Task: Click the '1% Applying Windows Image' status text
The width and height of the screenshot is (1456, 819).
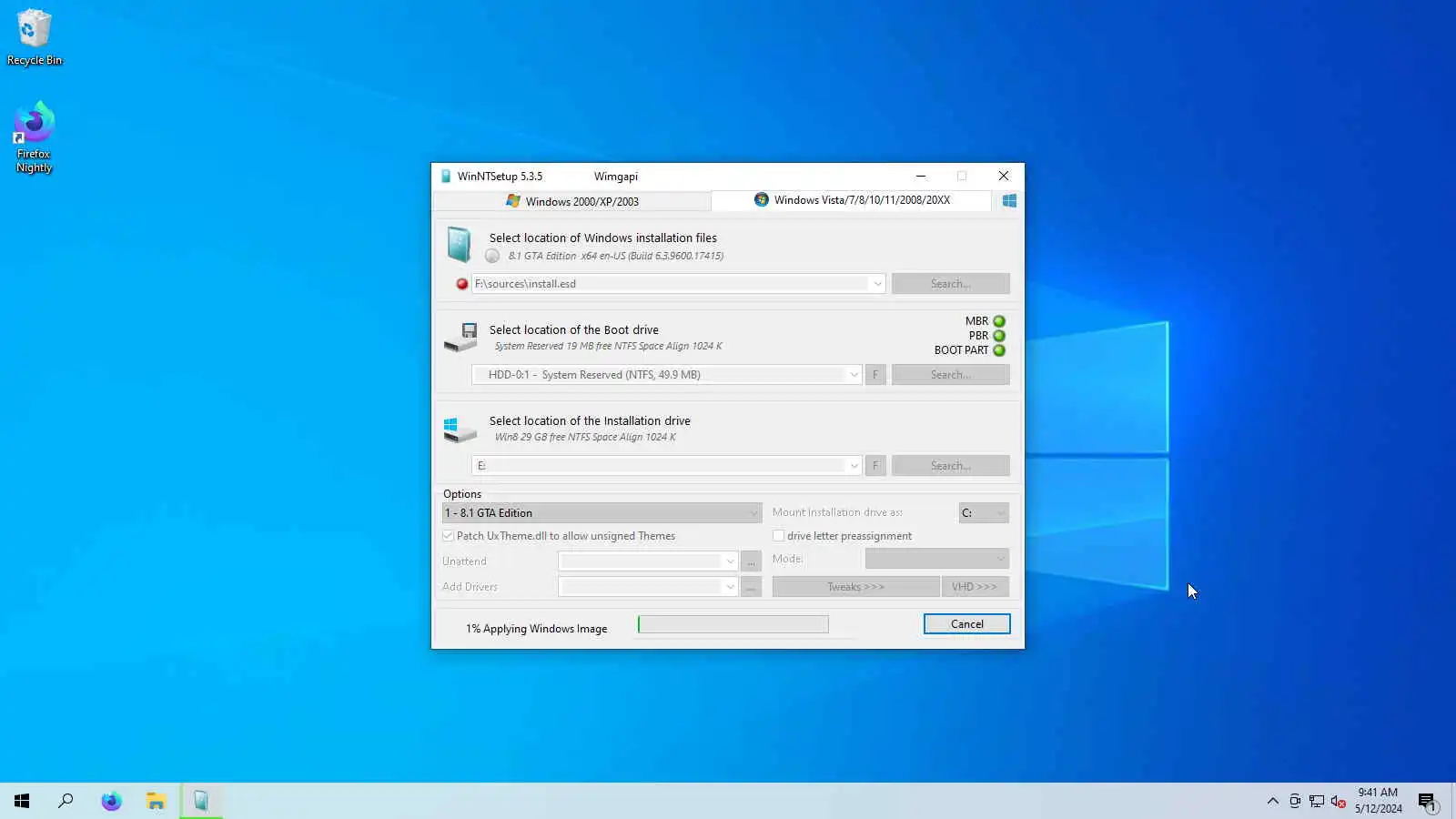Action: tap(537, 629)
